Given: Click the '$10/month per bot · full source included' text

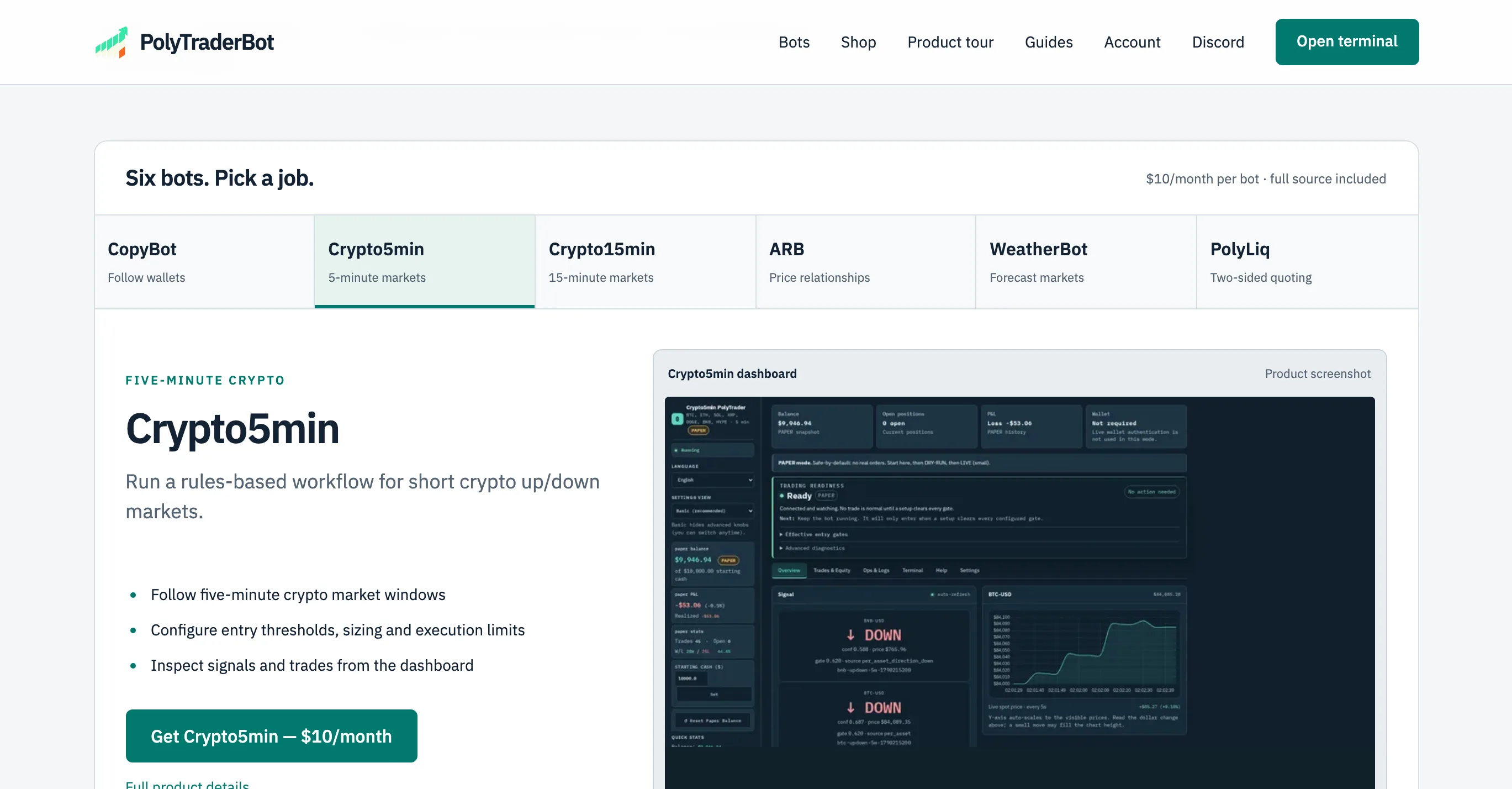Looking at the screenshot, I should pyautogui.click(x=1266, y=179).
